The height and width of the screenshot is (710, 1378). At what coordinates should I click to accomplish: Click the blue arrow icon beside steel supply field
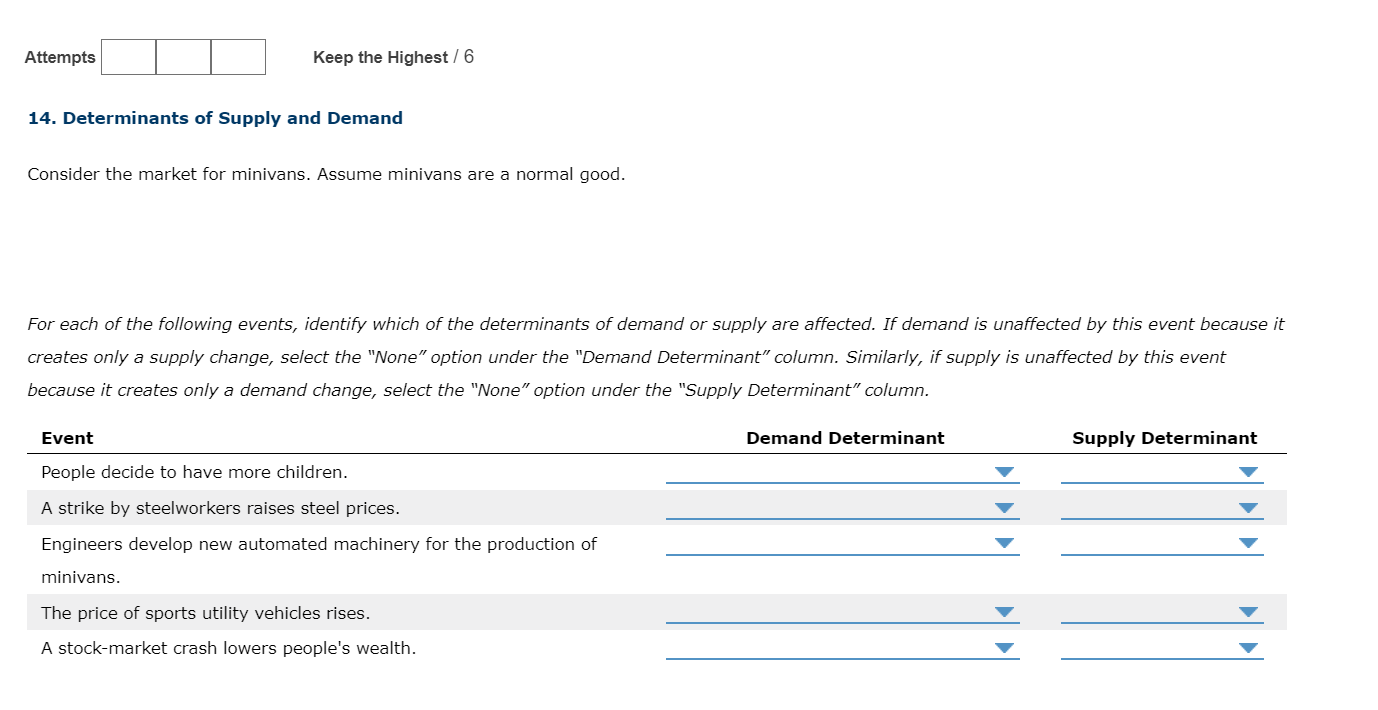pos(1247,507)
